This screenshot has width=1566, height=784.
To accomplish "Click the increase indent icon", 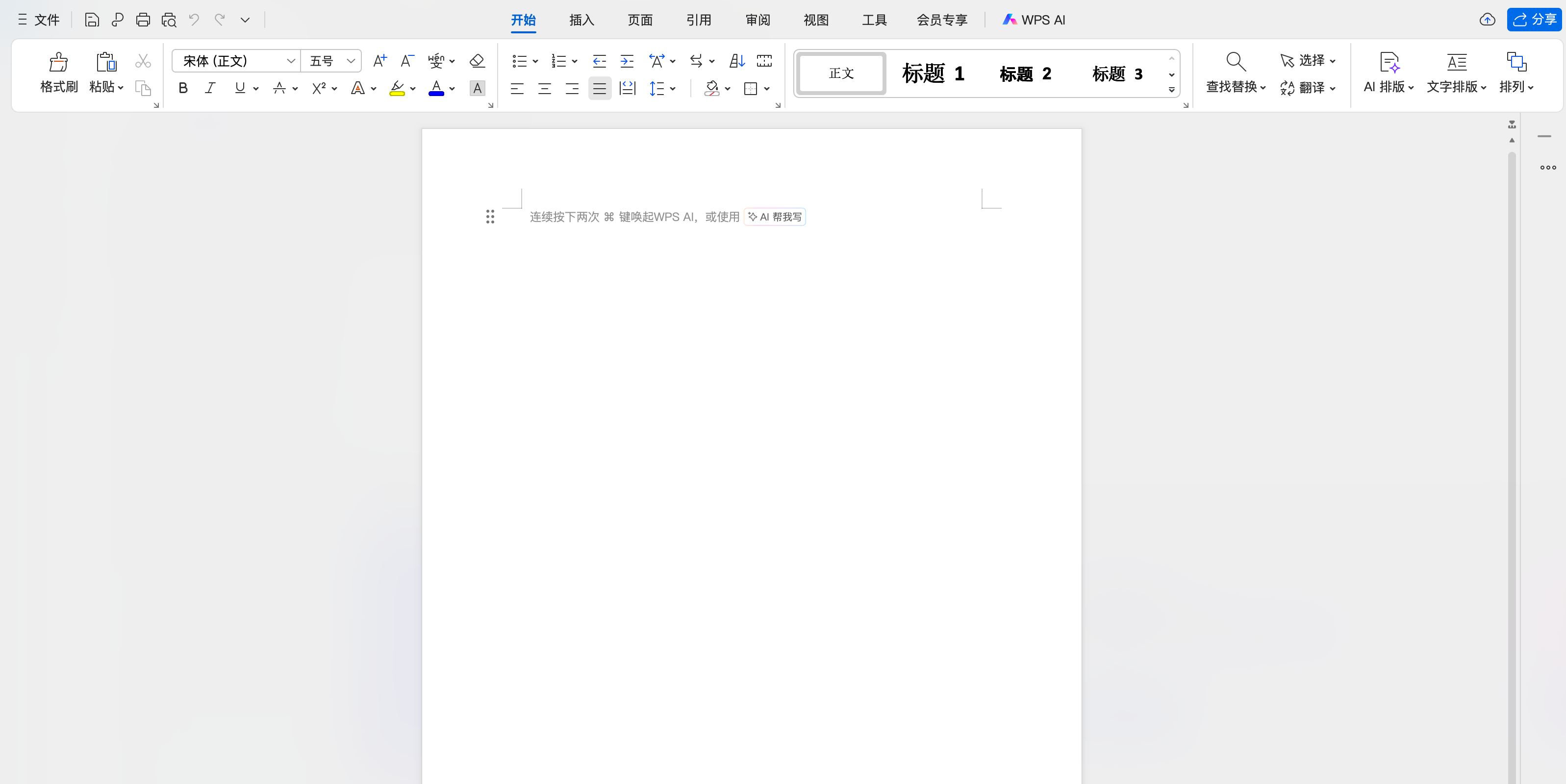I will pyautogui.click(x=627, y=61).
